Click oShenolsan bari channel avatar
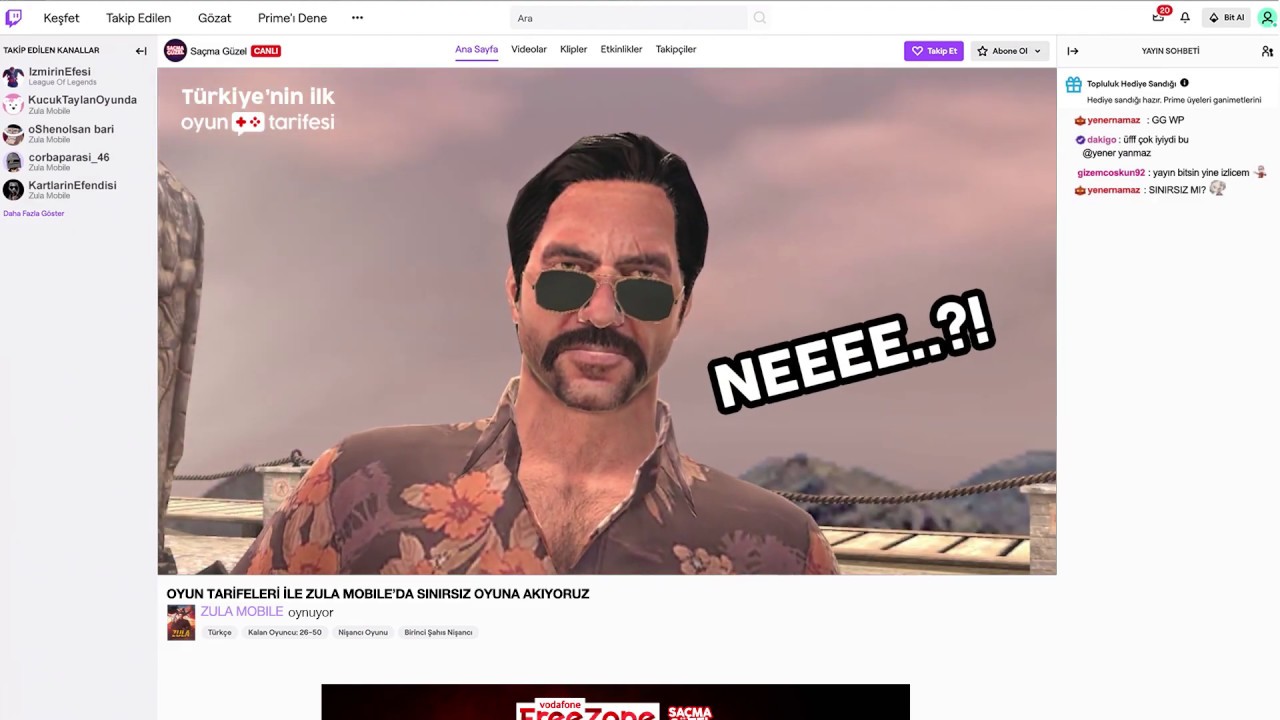Screen dimensions: 1280x720 pyautogui.click(x=13, y=134)
